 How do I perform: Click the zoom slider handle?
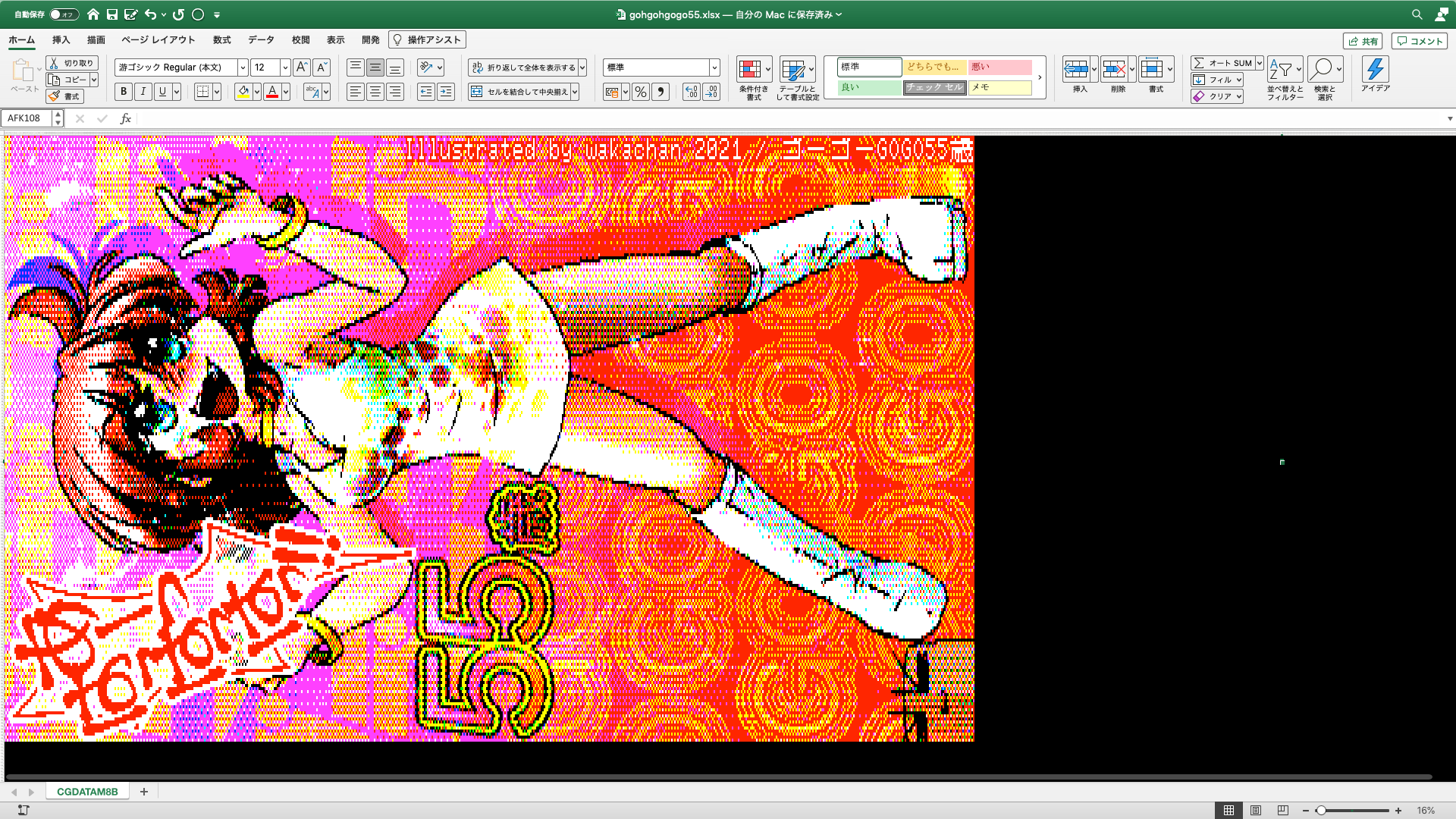click(1320, 811)
